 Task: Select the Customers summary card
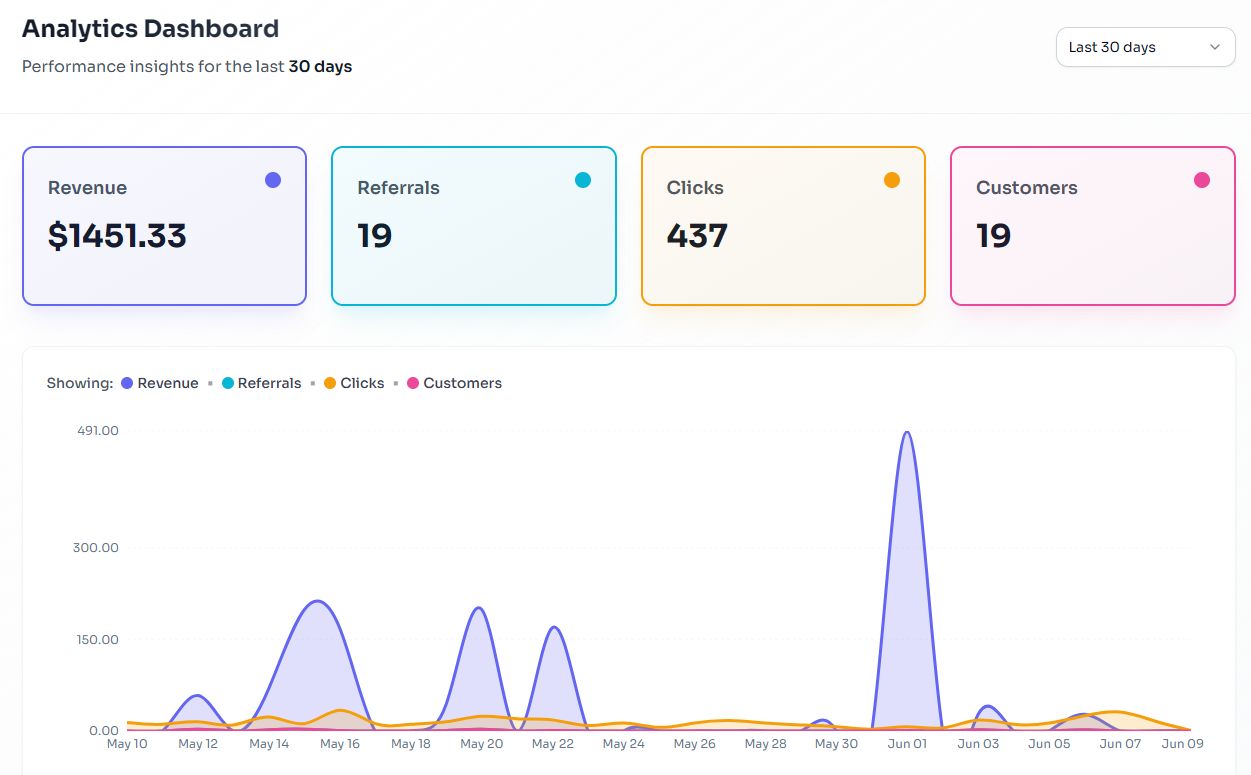1092,226
